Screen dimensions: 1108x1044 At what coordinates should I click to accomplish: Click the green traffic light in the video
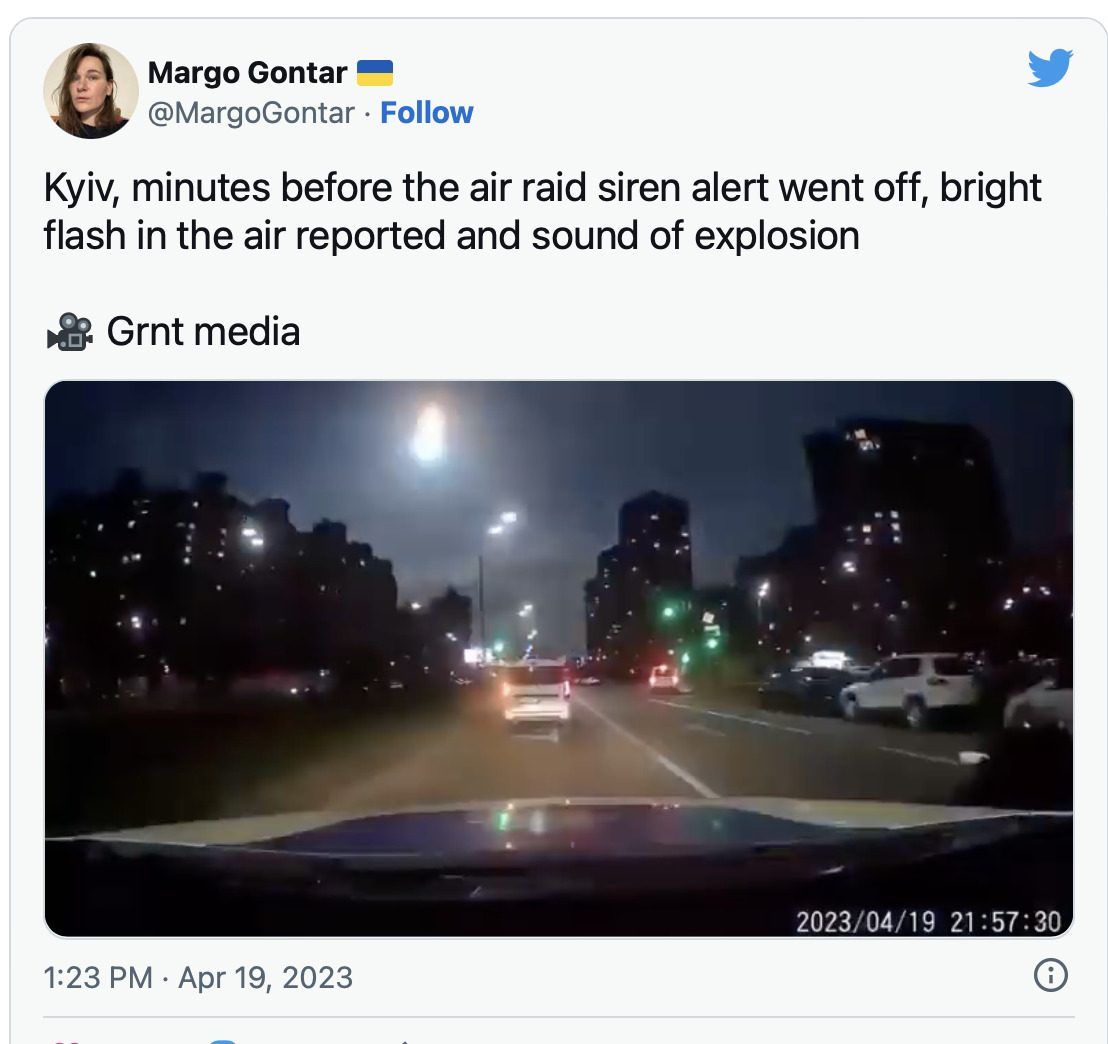(668, 611)
